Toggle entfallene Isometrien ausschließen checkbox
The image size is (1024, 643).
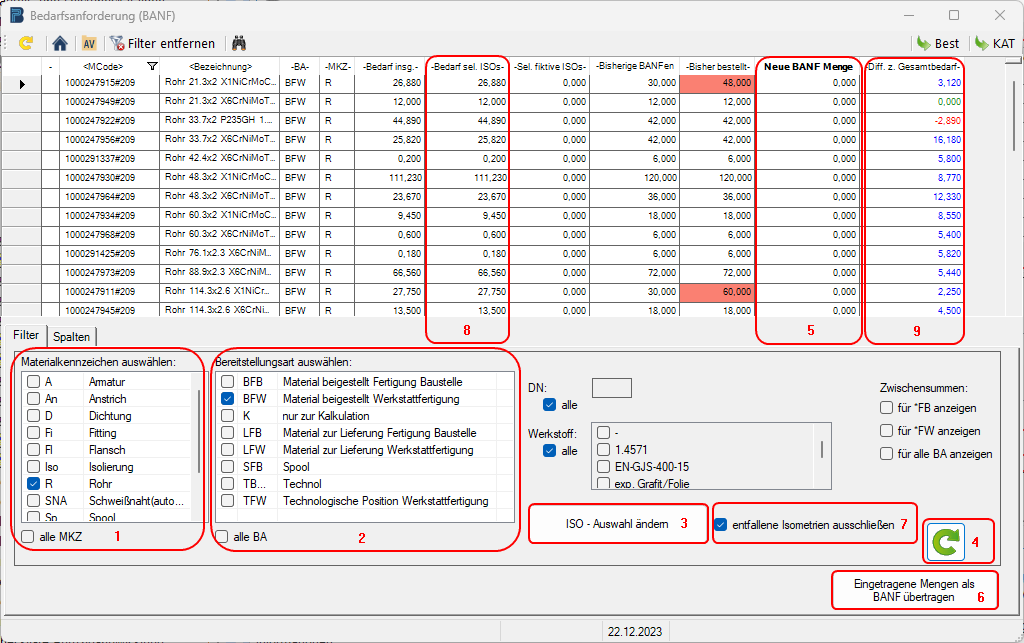click(x=722, y=524)
